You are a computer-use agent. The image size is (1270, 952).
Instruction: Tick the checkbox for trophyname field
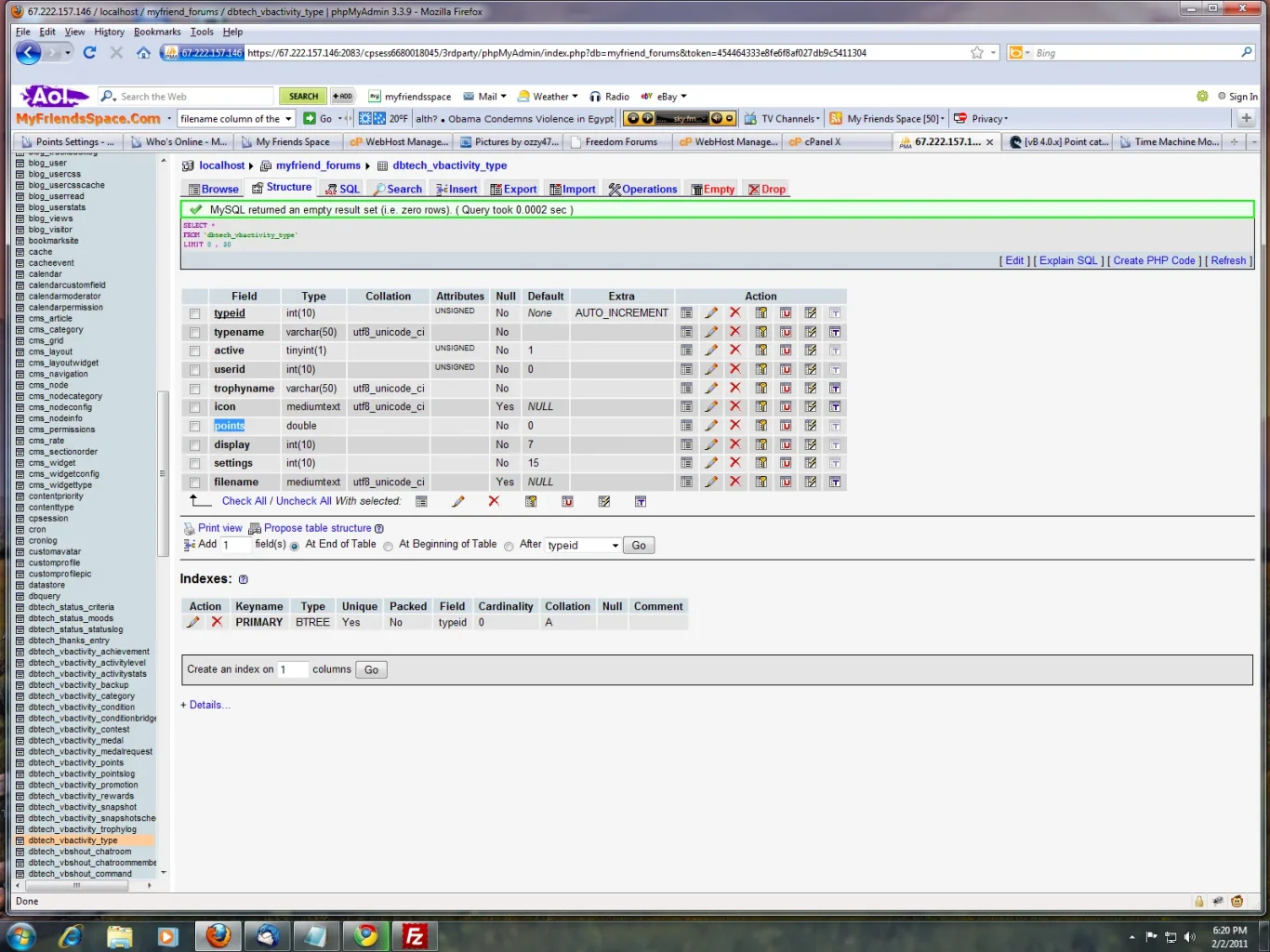(195, 389)
